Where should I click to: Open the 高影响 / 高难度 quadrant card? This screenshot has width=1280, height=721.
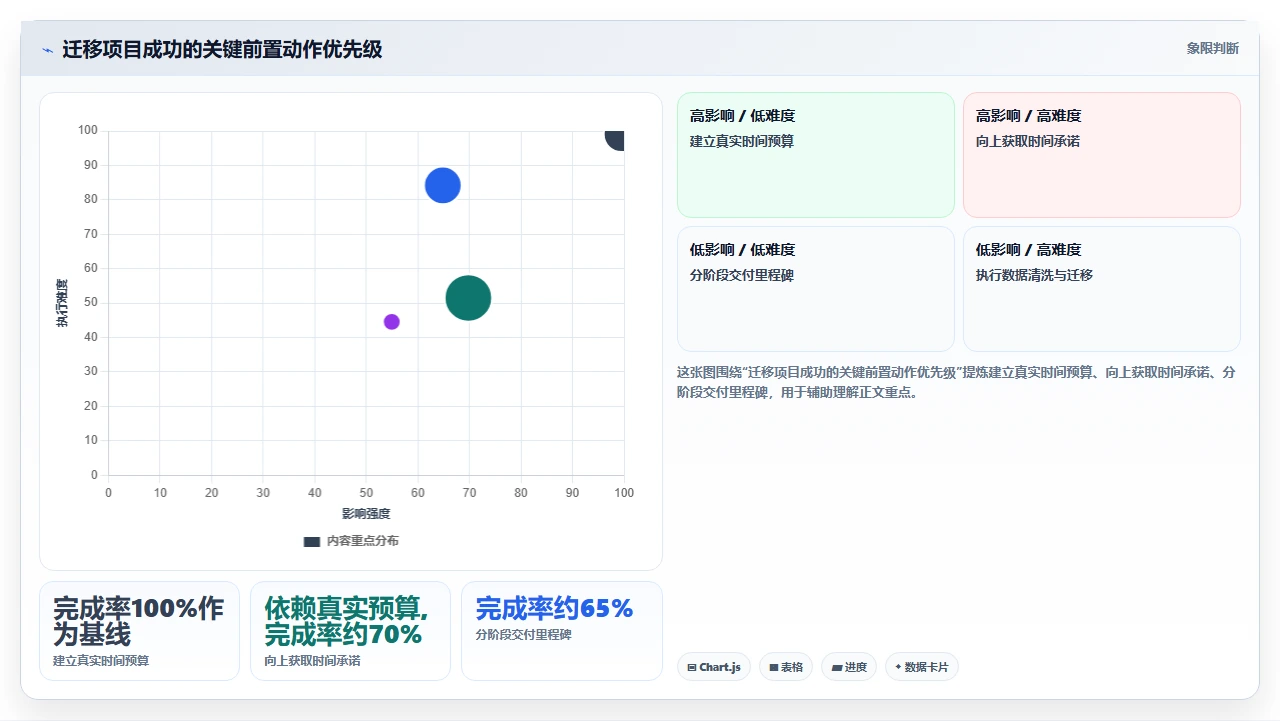(x=1102, y=155)
